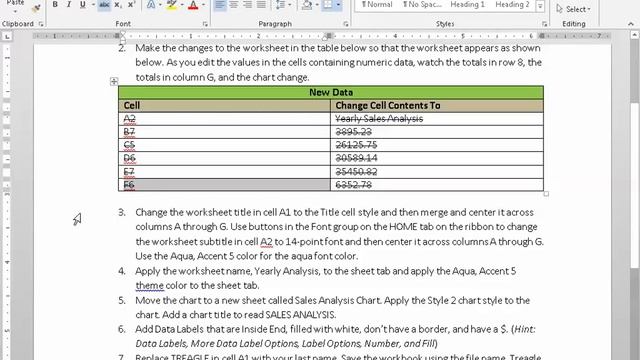Click the 'Yearly Sales Analysis' cell
The height and width of the screenshot is (360, 640).
click(437, 119)
